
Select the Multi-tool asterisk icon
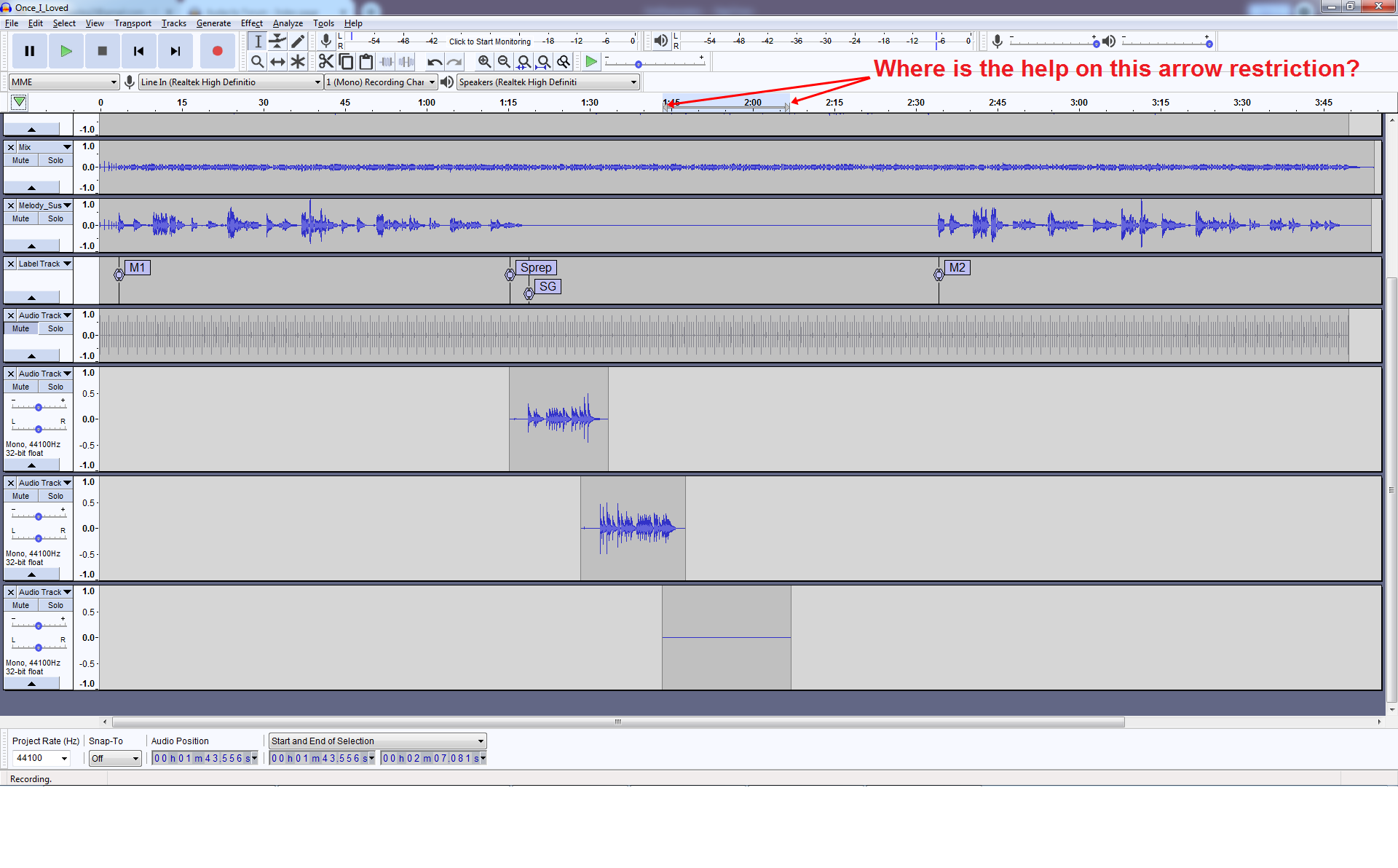click(x=298, y=62)
